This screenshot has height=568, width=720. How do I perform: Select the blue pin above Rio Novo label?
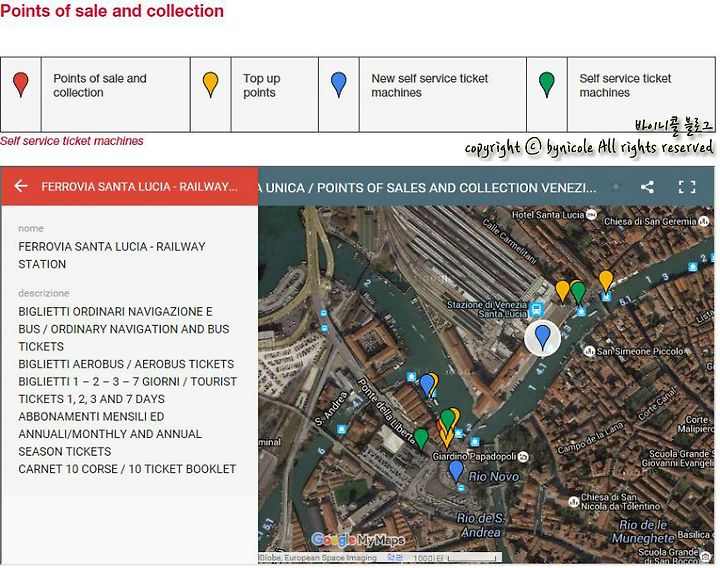point(456,471)
